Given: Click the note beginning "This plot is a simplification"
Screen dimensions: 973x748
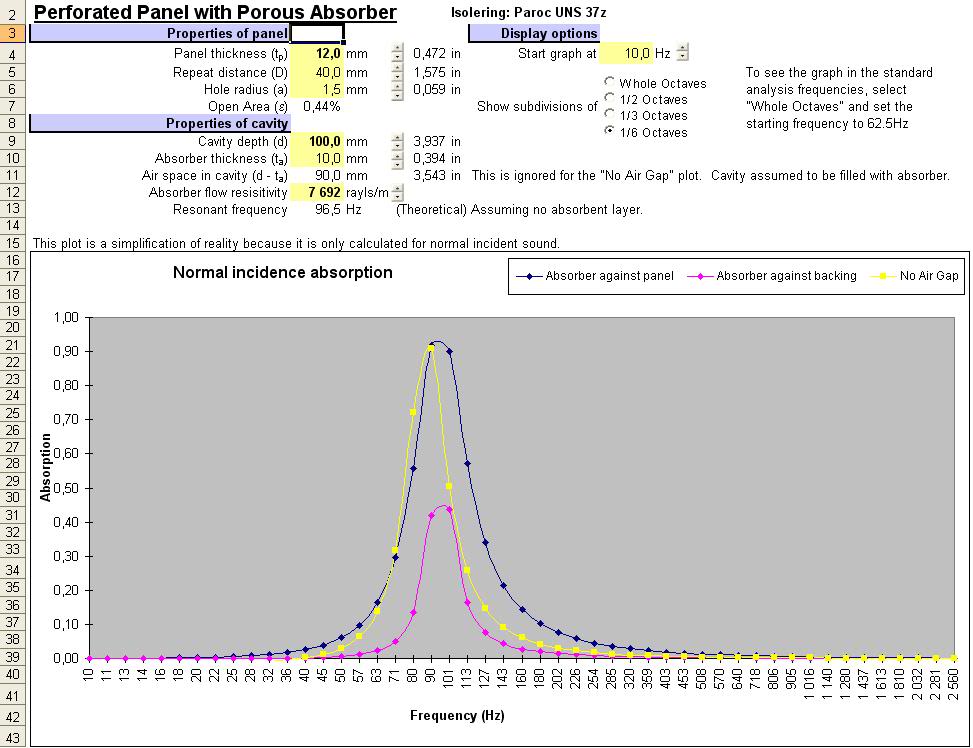Looking at the screenshot, I should (x=296, y=243).
